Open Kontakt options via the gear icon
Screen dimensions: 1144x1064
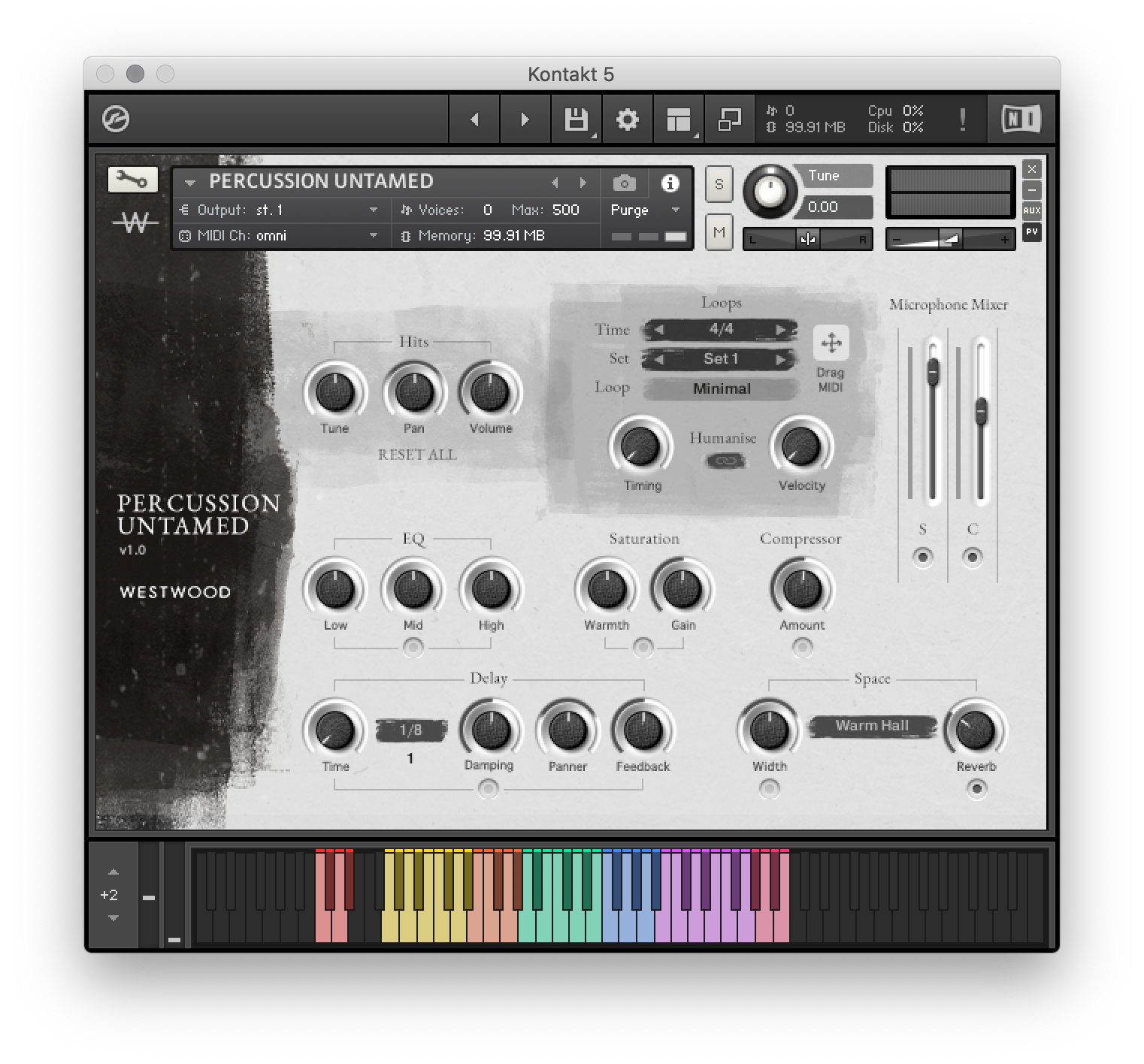(x=627, y=119)
